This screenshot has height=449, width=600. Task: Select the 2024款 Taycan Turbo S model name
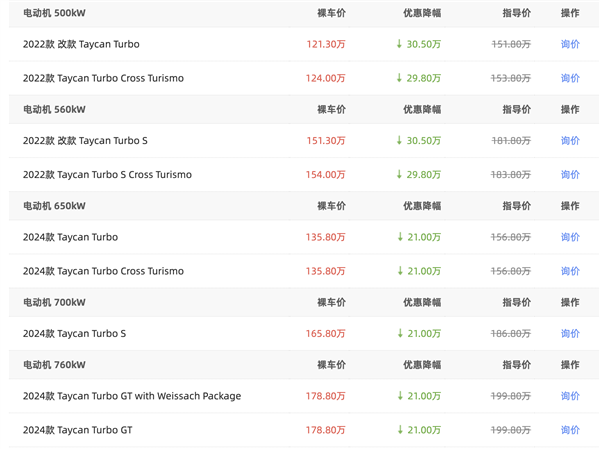[x=74, y=334]
